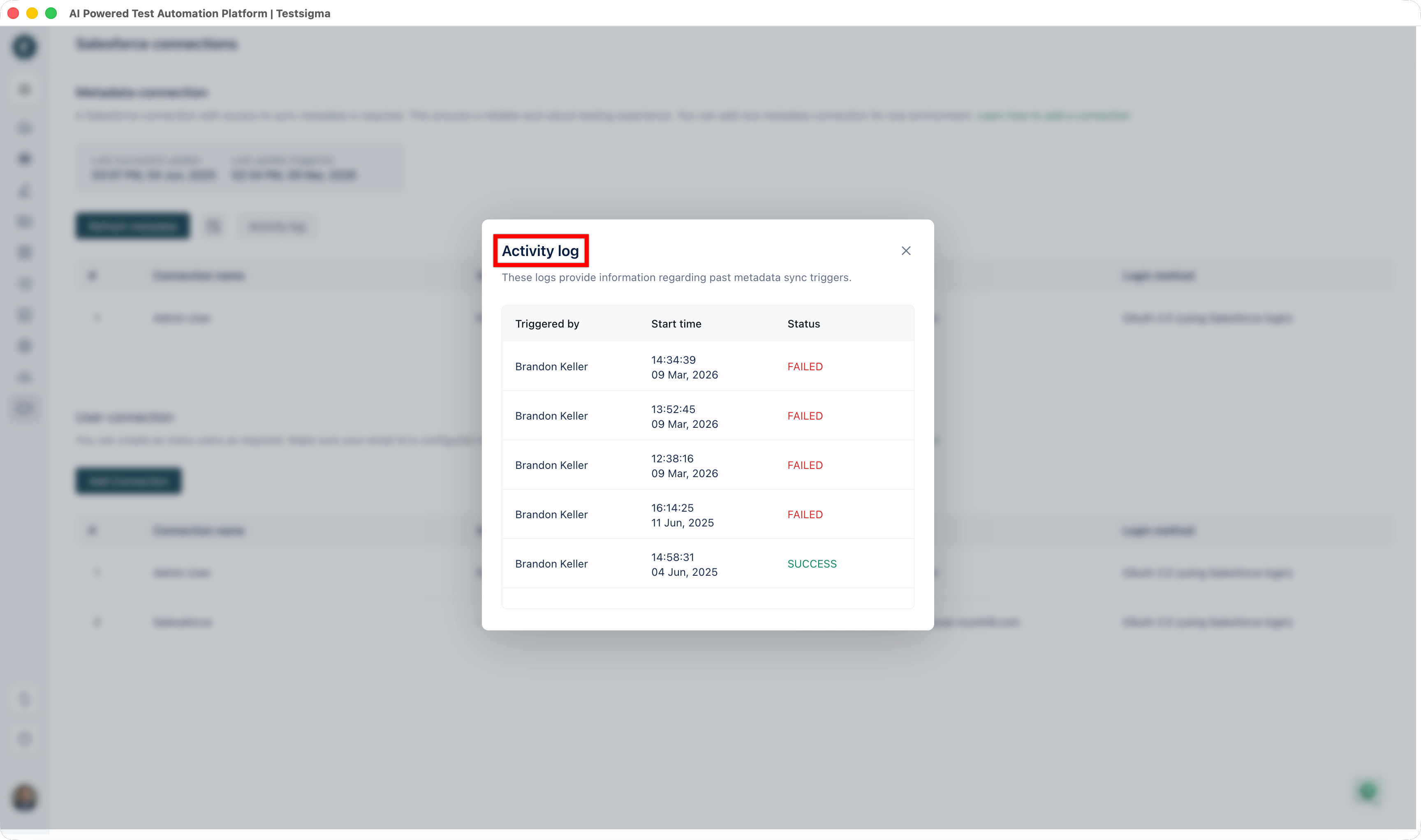This screenshot has height=840, width=1421.
Task: Click the SUCCESS status label
Action: click(812, 564)
